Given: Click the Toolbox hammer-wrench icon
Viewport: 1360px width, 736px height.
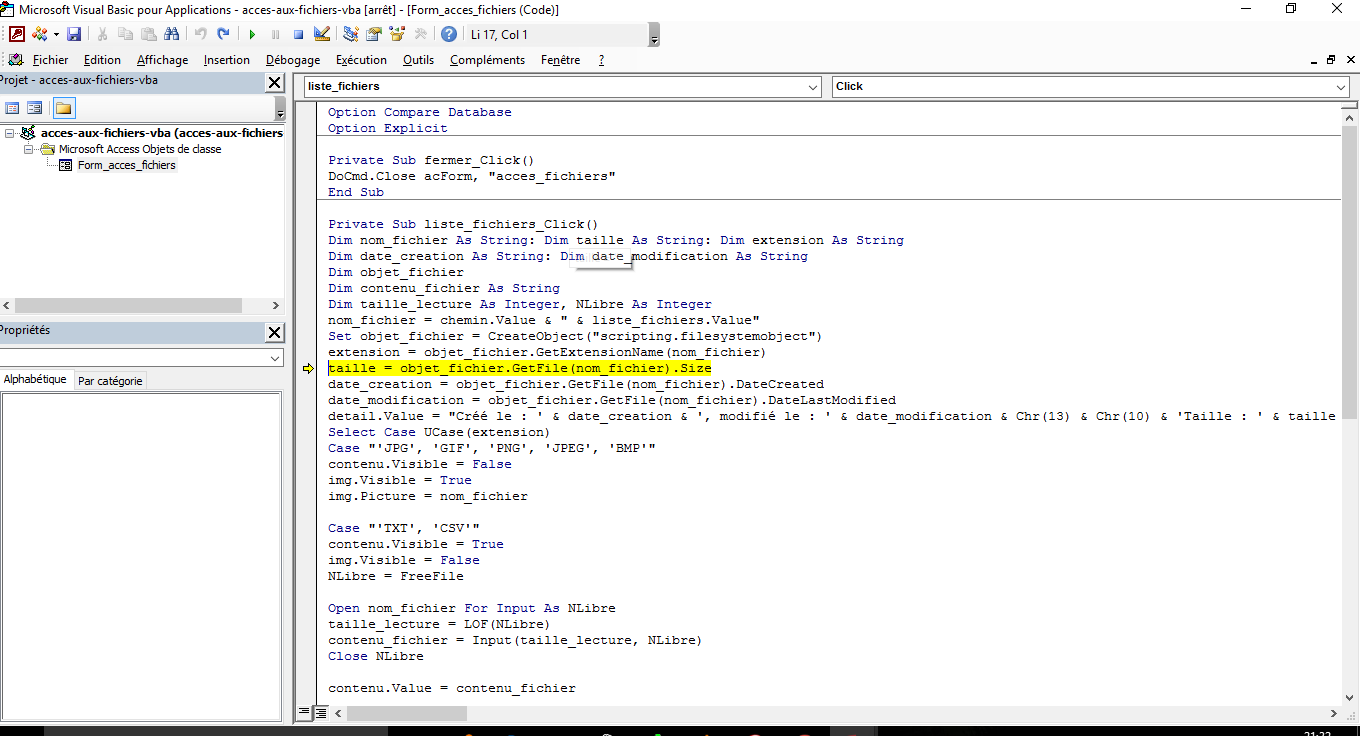Looking at the screenshot, I should point(420,34).
